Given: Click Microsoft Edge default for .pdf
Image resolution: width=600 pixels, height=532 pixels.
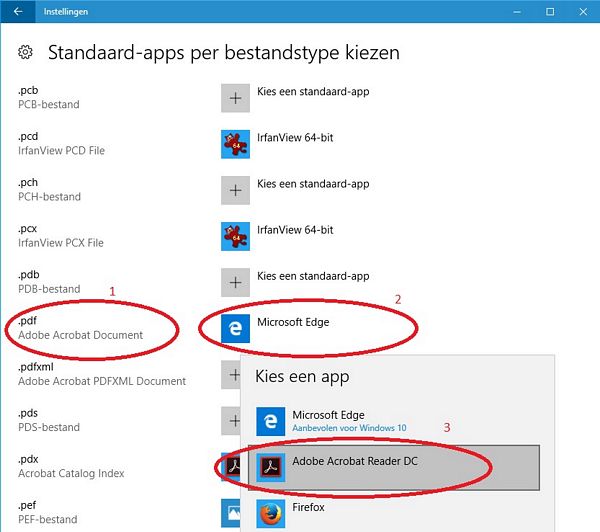Looking at the screenshot, I should pyautogui.click(x=293, y=322).
